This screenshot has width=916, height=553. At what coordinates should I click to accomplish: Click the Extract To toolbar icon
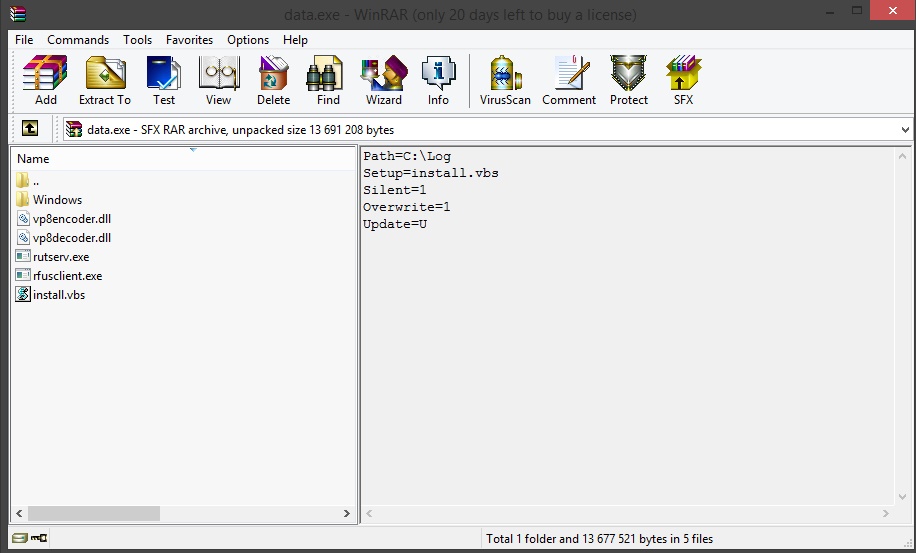[105, 80]
